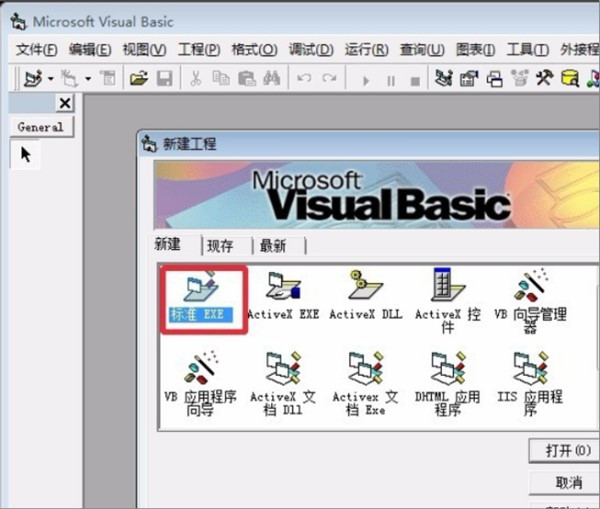
Task: Switch to the 现存 tab
Action: (x=220, y=246)
